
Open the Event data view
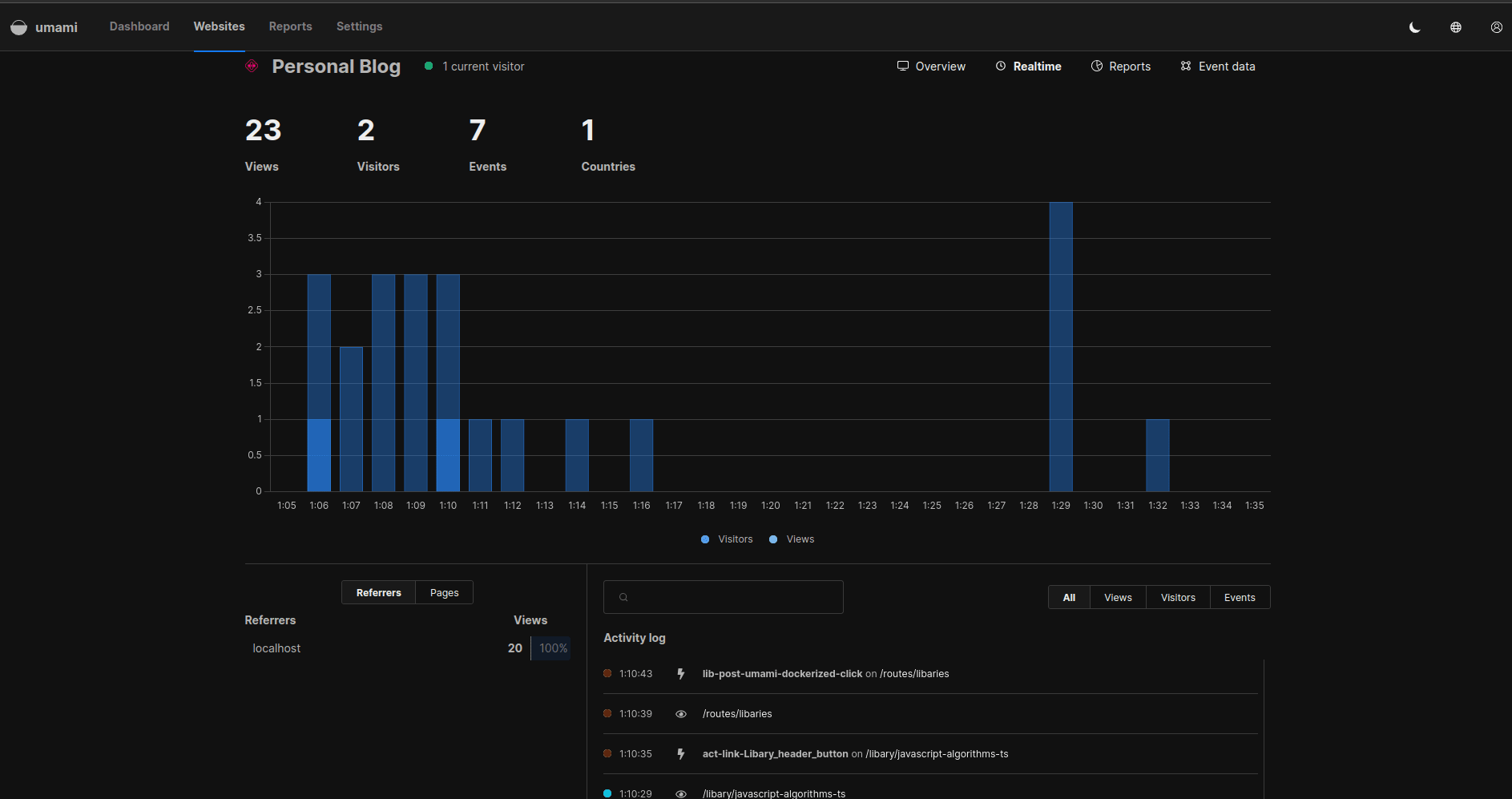click(1218, 67)
